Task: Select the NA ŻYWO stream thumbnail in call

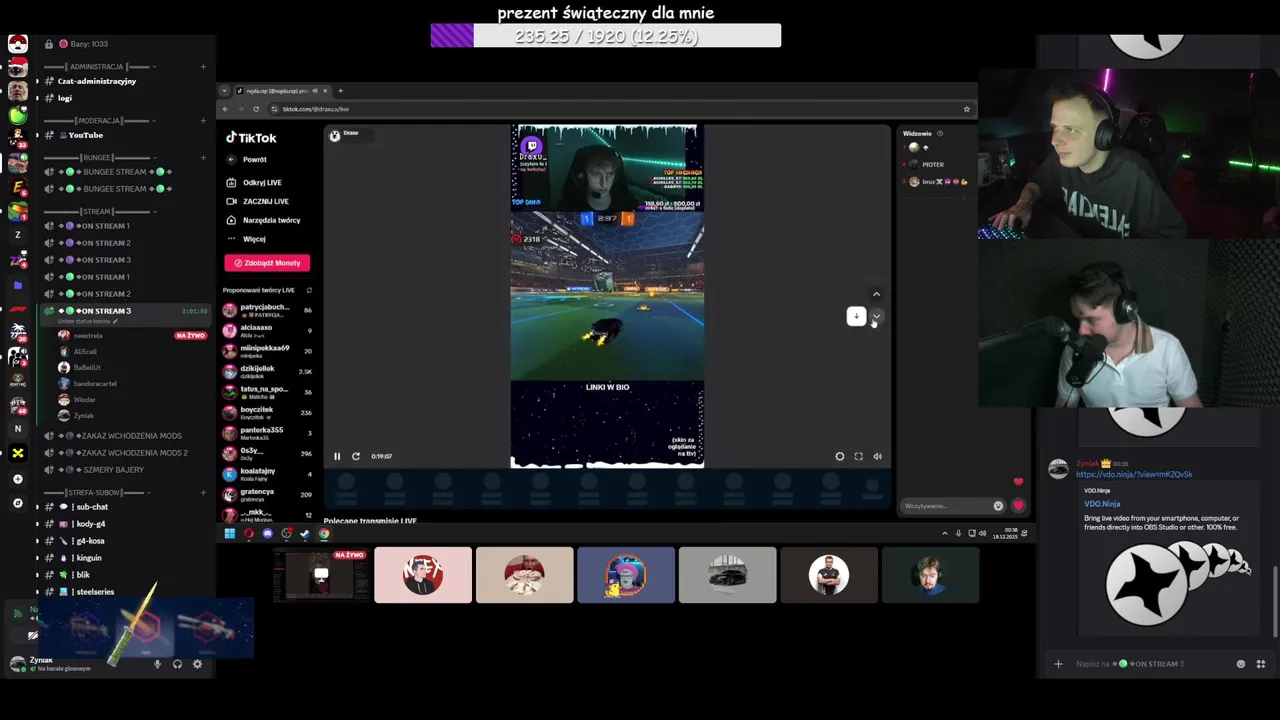Action: point(321,575)
